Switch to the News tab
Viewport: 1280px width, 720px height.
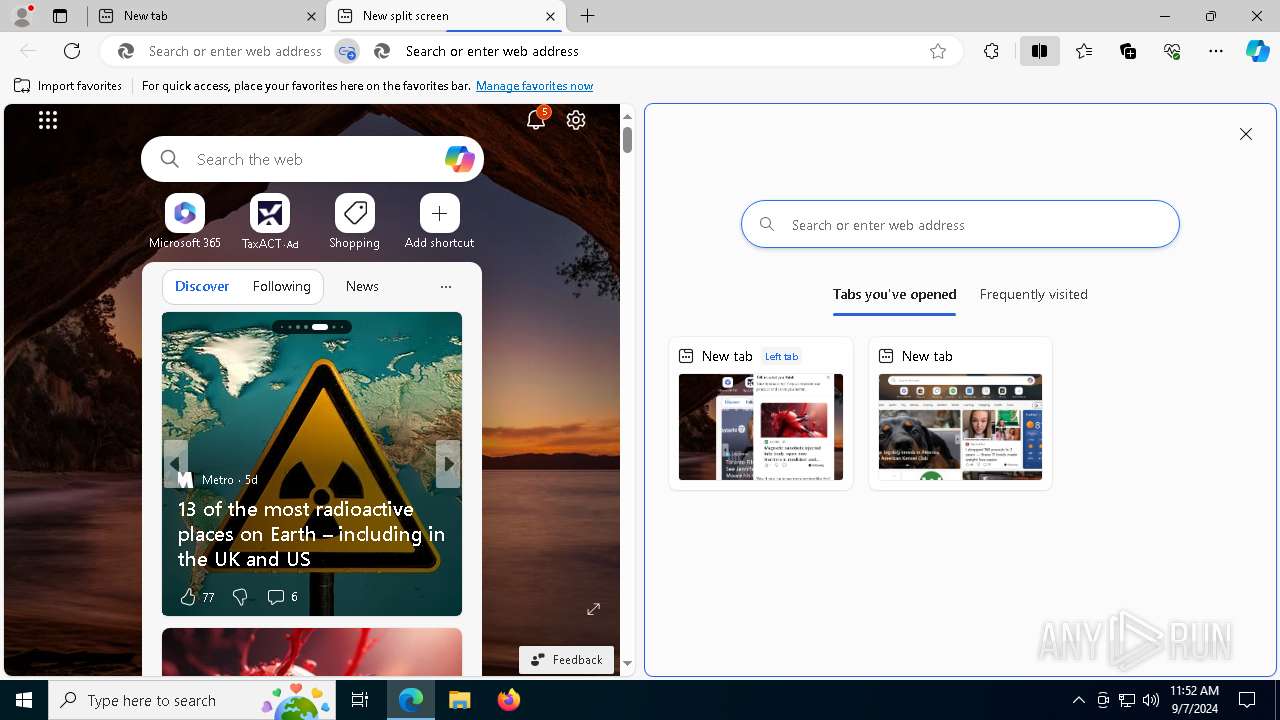pos(362,286)
